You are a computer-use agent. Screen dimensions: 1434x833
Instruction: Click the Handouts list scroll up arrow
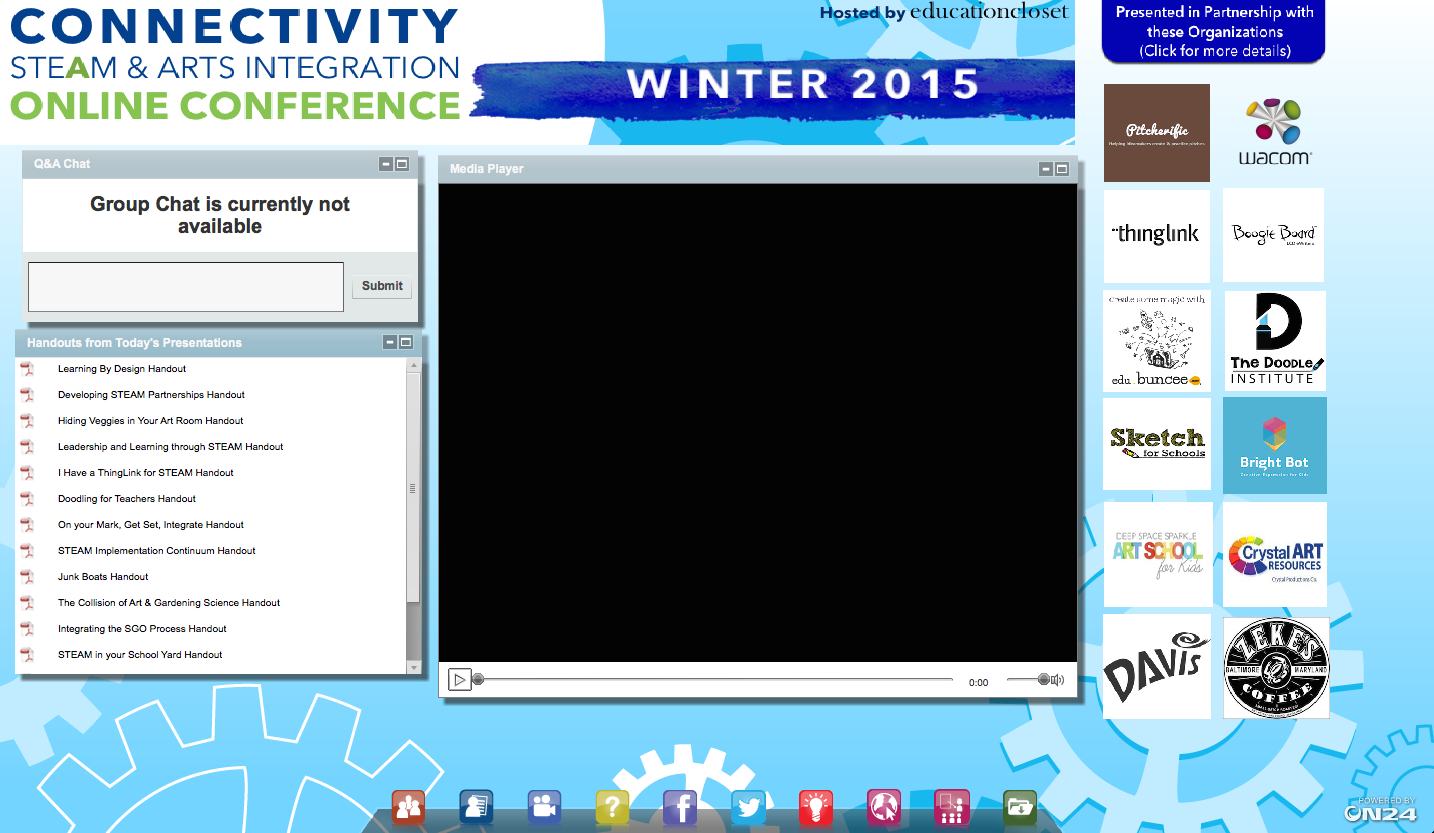414,366
